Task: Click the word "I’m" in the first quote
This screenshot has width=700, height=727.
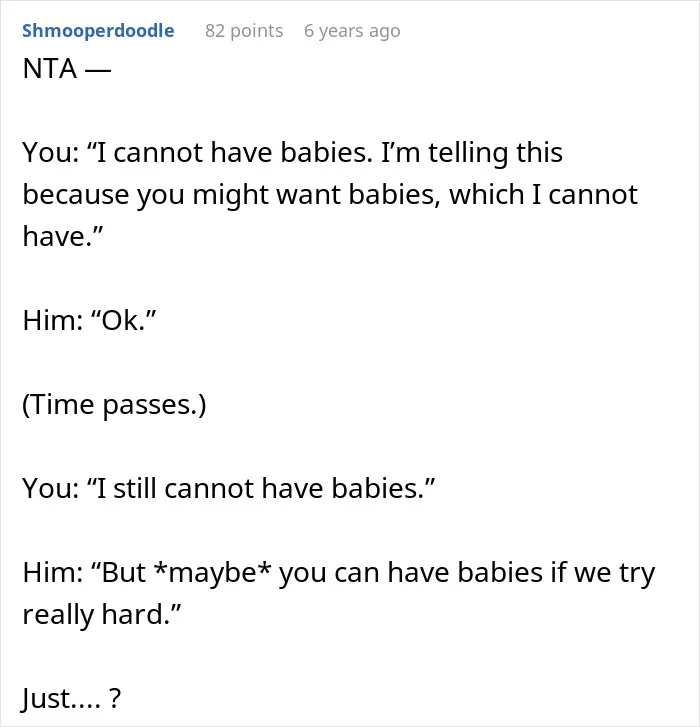Action: (400, 153)
